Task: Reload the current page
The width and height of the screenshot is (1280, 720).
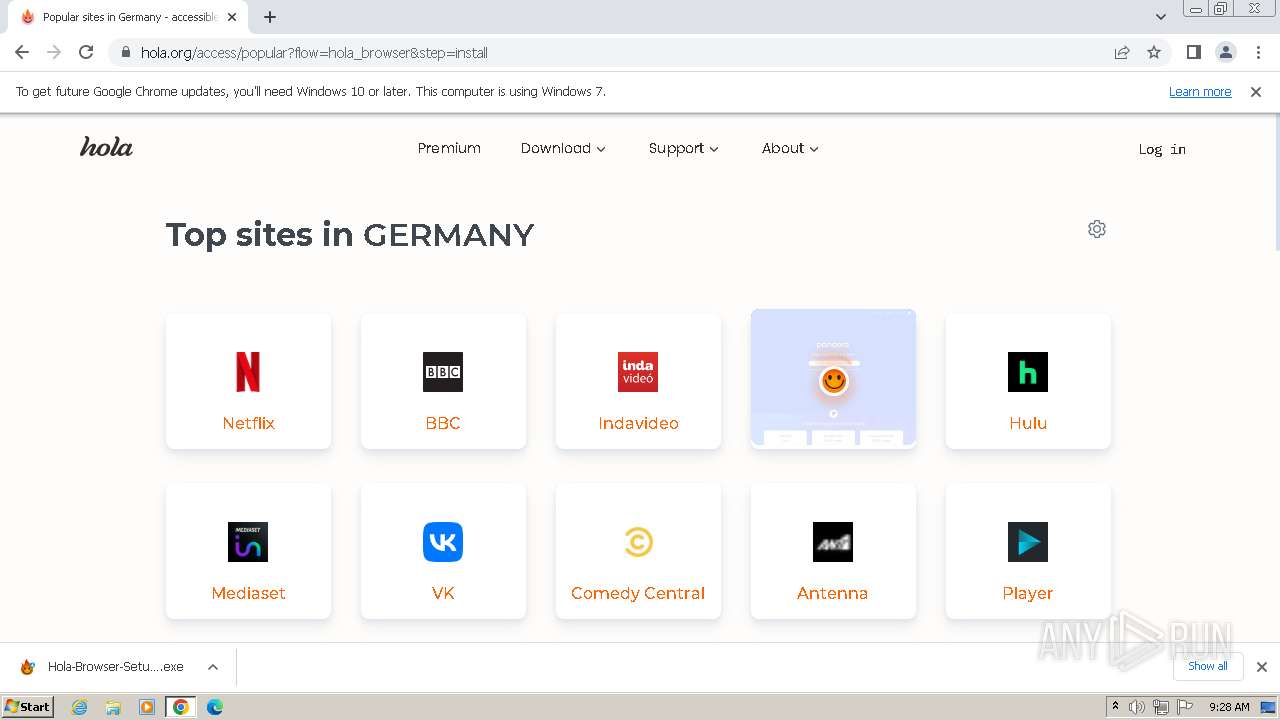Action: (x=86, y=52)
